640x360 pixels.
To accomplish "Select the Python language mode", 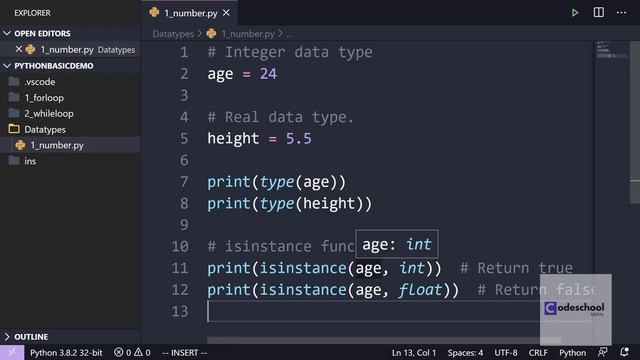I will 572,353.
